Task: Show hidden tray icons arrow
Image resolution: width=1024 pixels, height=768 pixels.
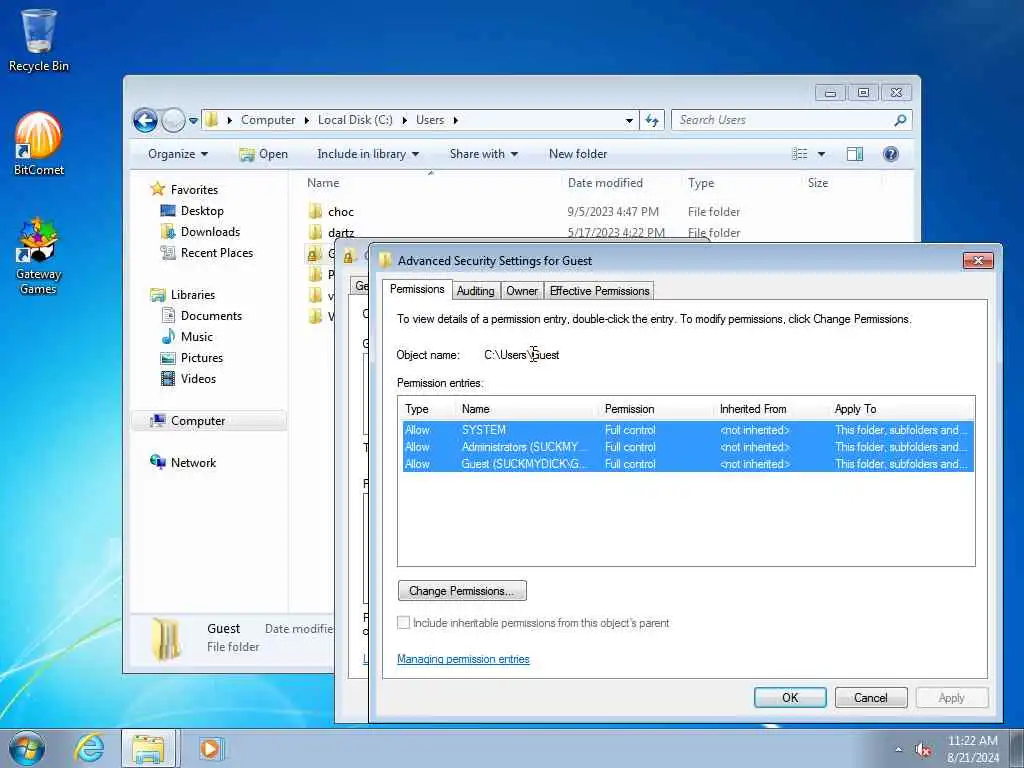Action: click(x=899, y=750)
